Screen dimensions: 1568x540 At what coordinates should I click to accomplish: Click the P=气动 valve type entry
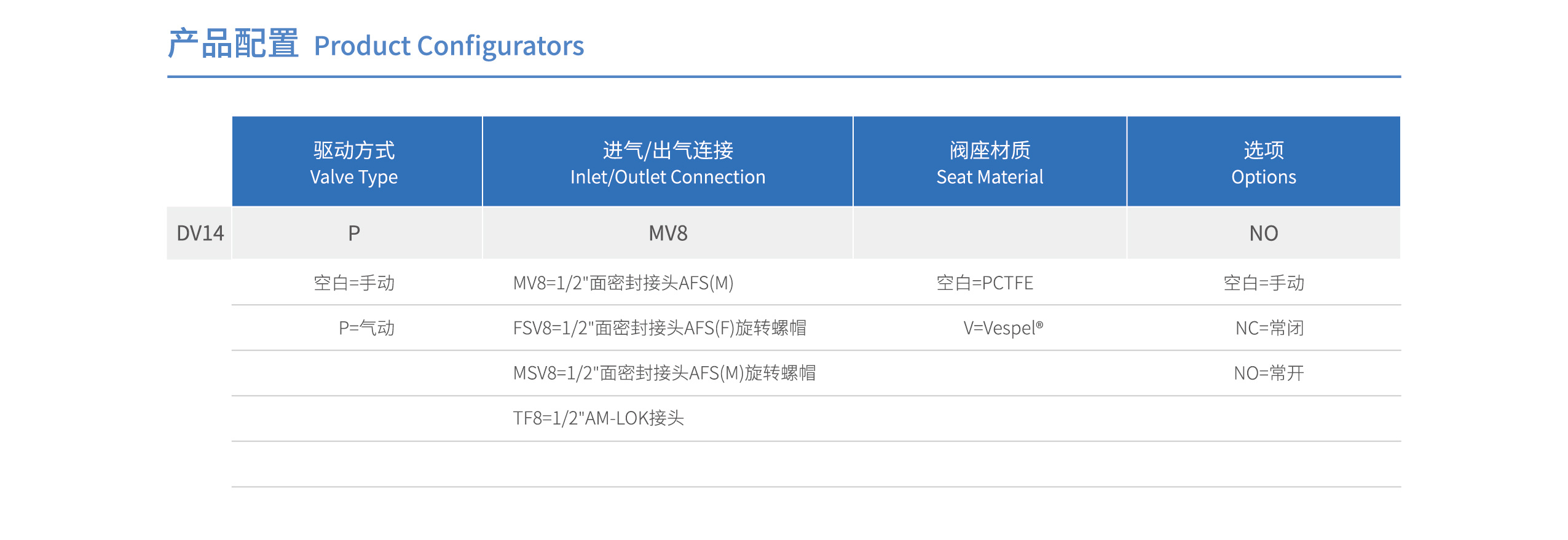pyautogui.click(x=367, y=328)
